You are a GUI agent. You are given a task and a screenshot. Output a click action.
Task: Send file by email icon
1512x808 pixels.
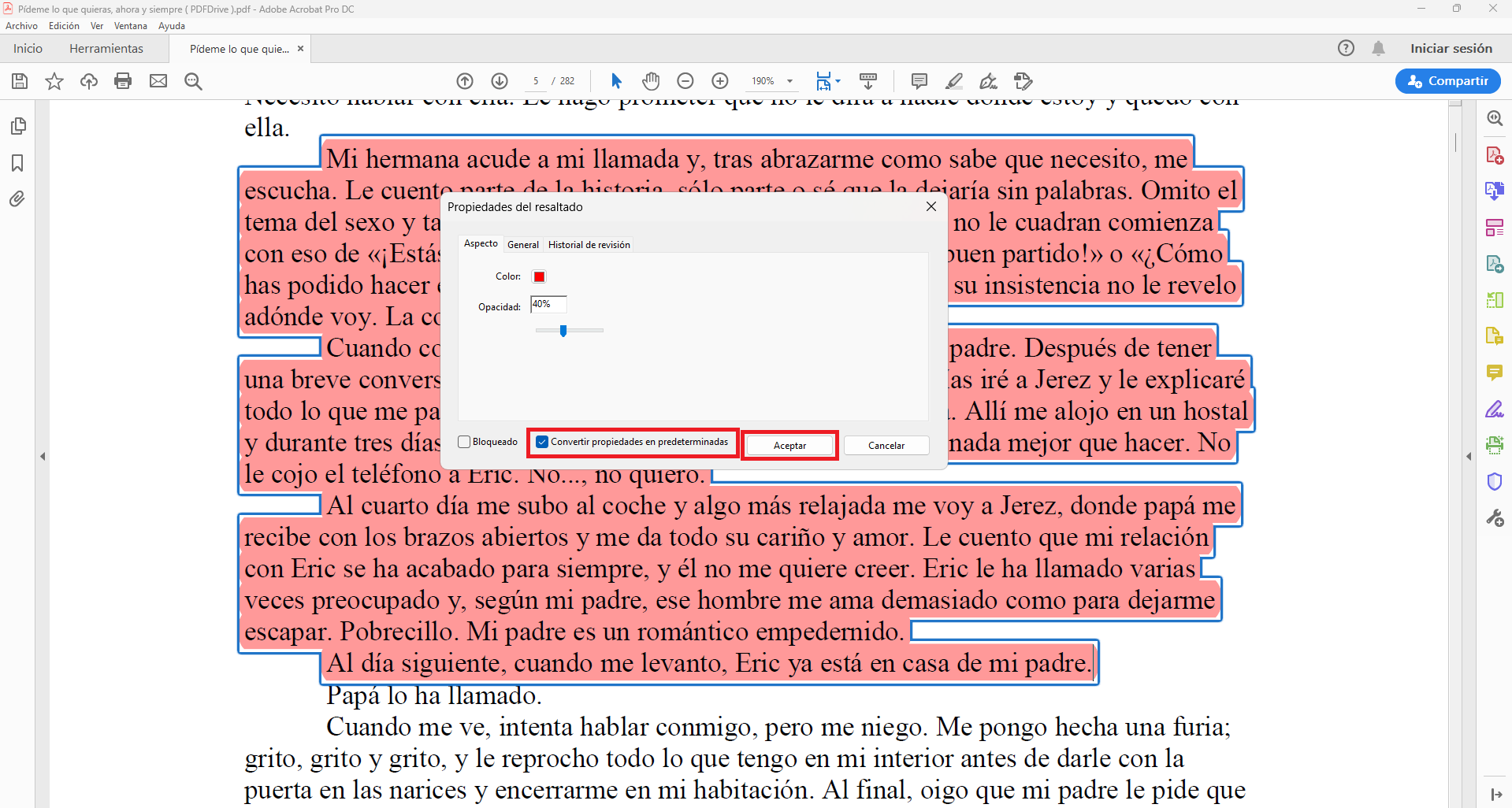(x=158, y=81)
